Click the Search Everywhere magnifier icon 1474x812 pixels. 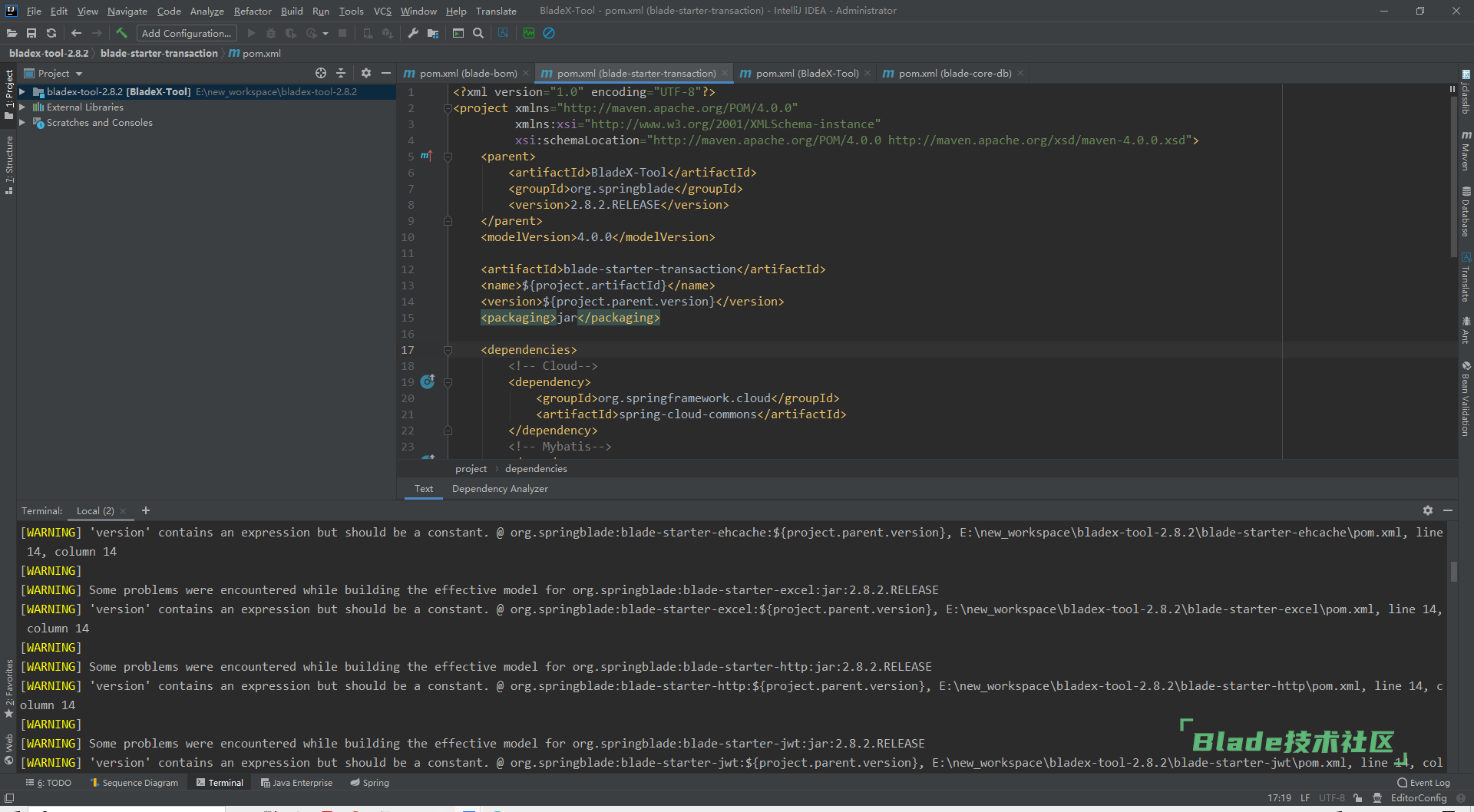pyautogui.click(x=478, y=33)
